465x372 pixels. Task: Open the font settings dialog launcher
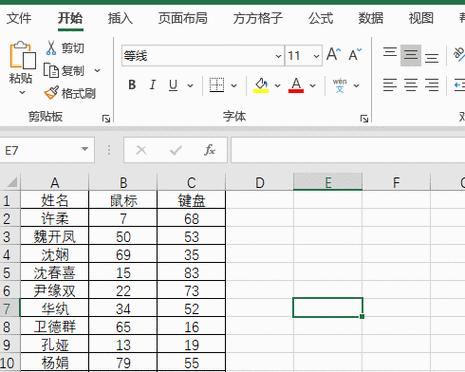(x=364, y=119)
